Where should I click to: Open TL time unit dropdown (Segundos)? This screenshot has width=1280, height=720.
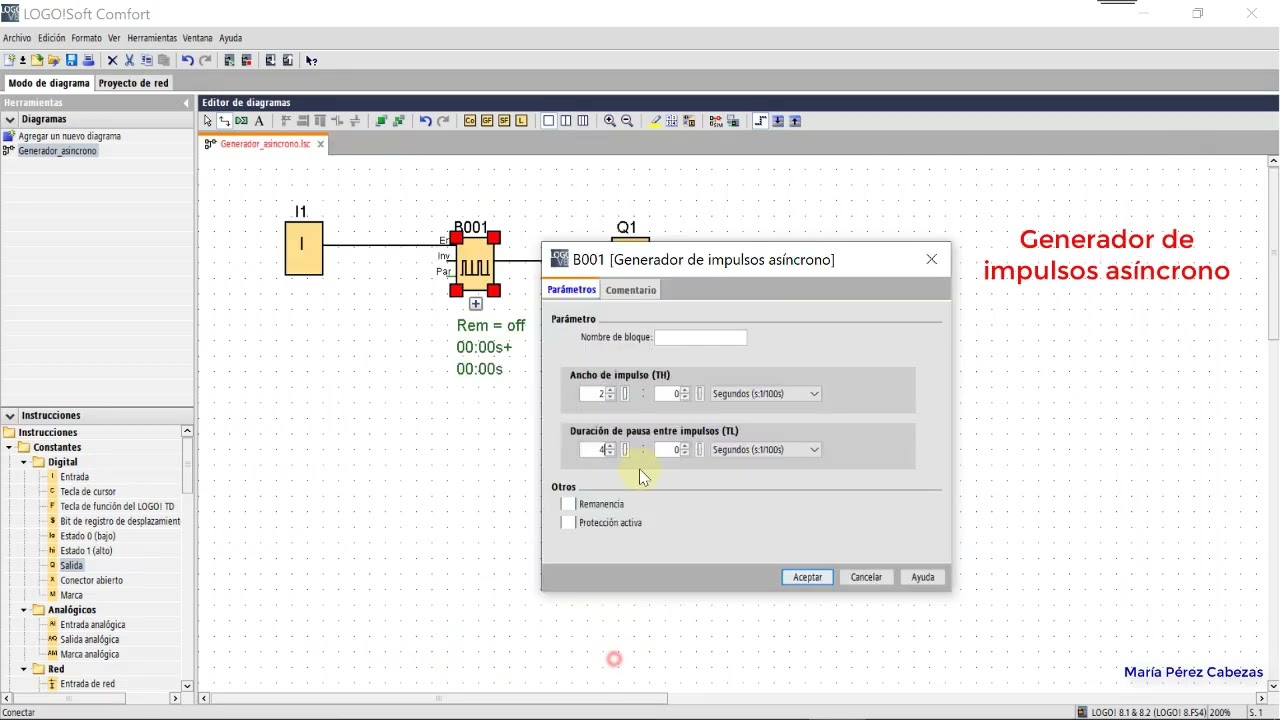[765, 450]
